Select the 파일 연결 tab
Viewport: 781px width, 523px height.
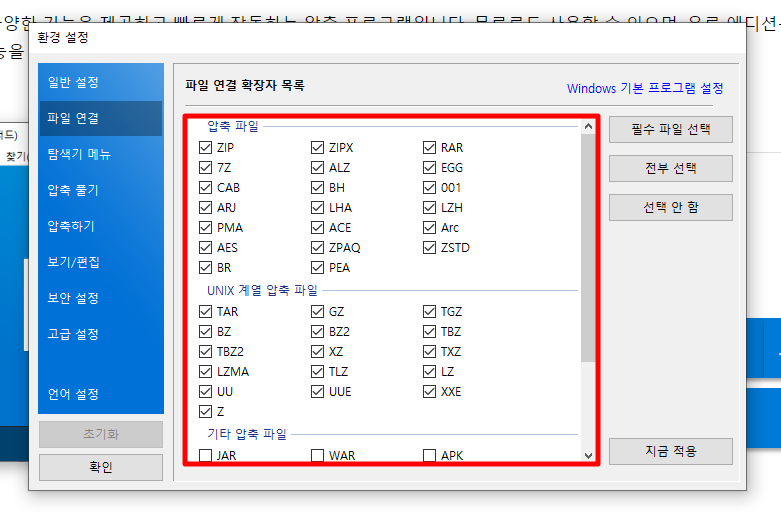[101, 119]
